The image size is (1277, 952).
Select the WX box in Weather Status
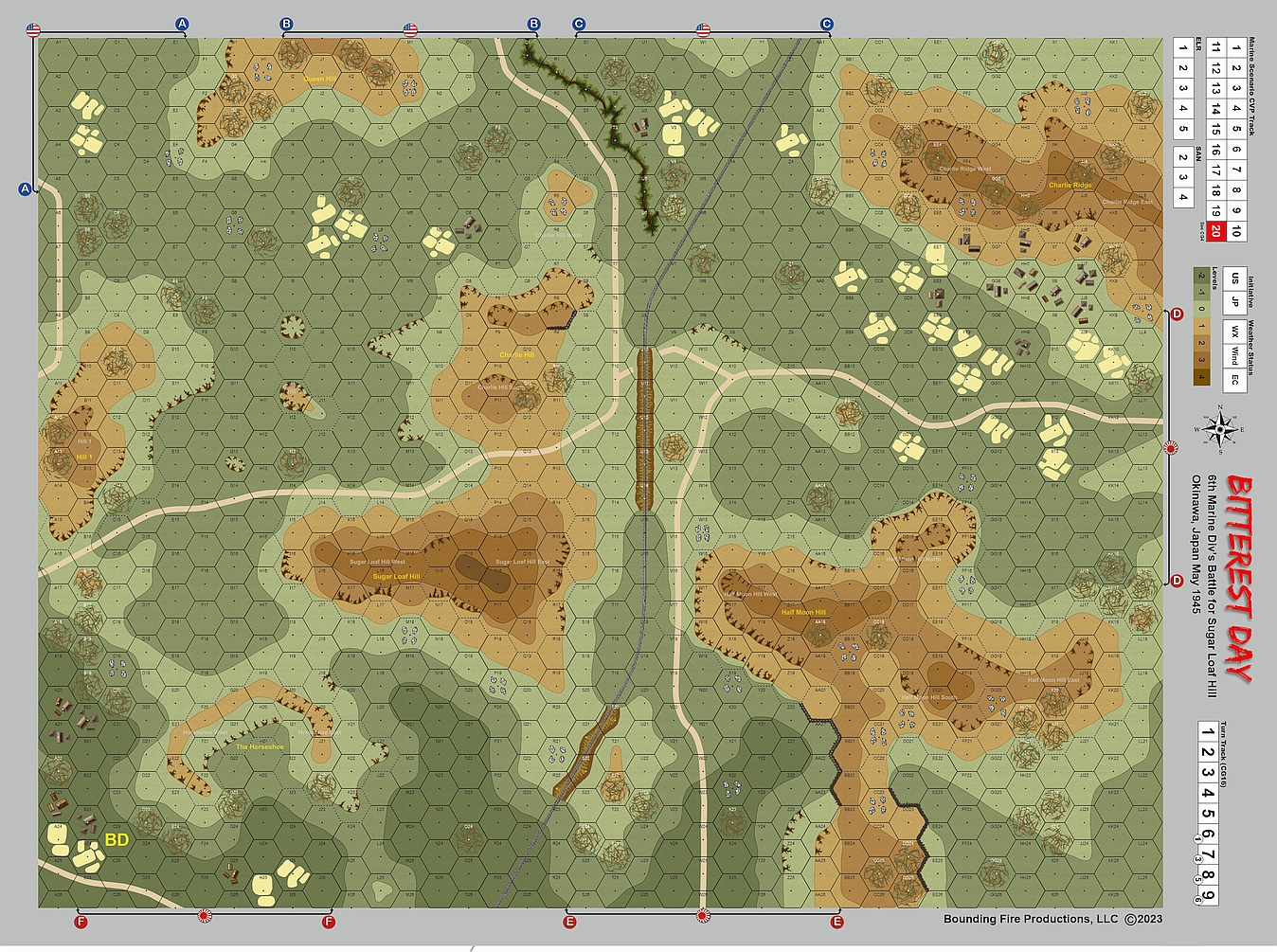(1234, 332)
